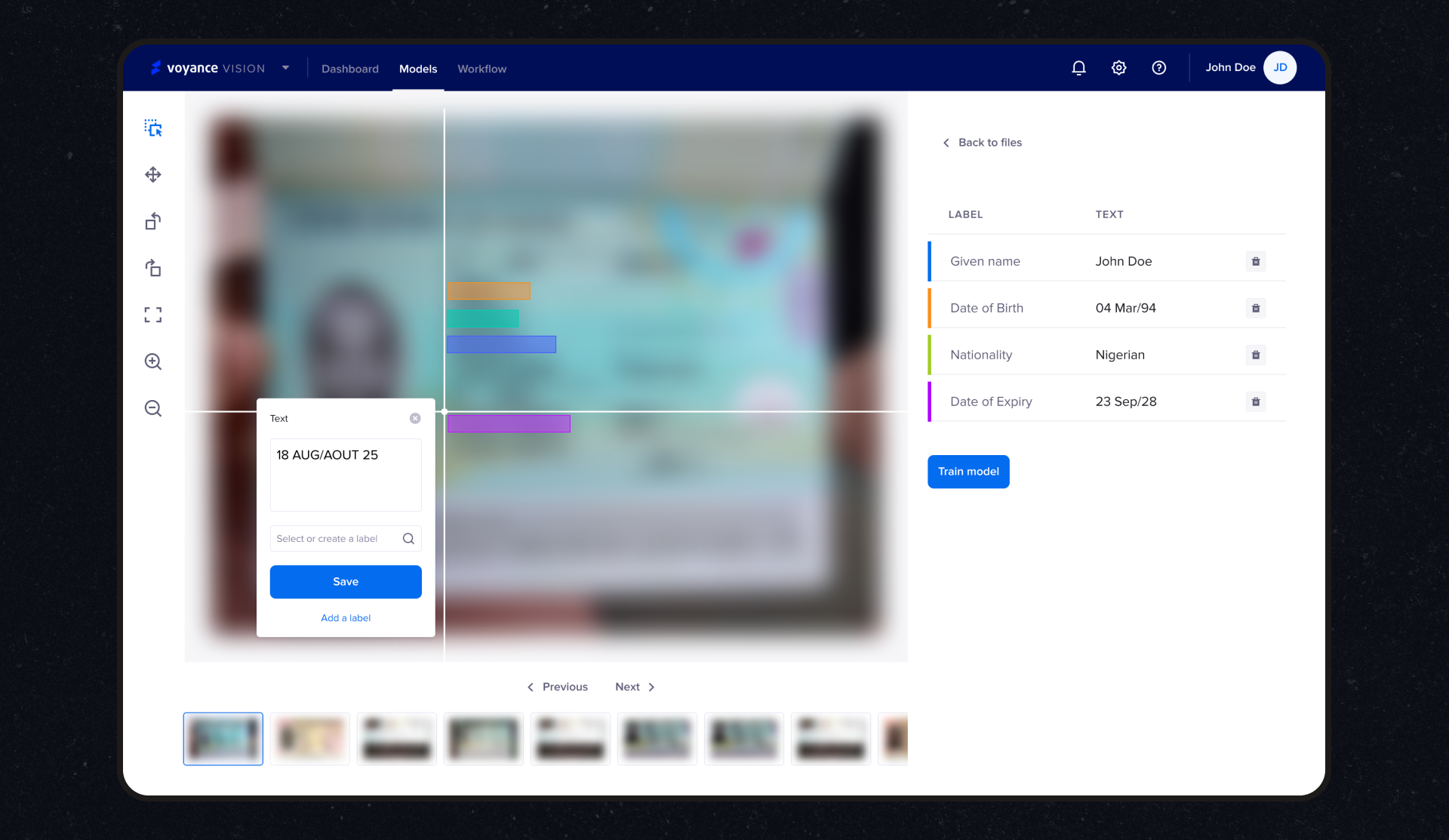Open settings gear in header

click(1118, 68)
